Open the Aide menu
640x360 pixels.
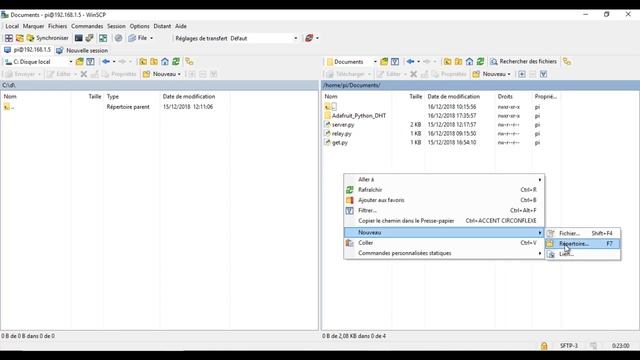point(181,26)
